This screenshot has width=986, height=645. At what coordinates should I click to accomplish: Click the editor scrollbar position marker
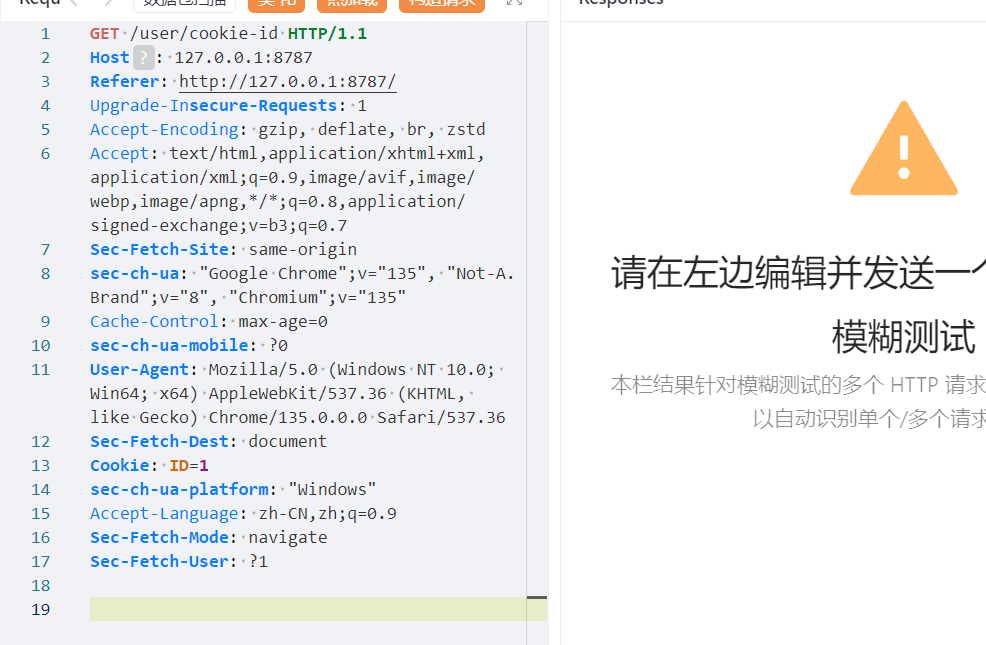click(537, 598)
